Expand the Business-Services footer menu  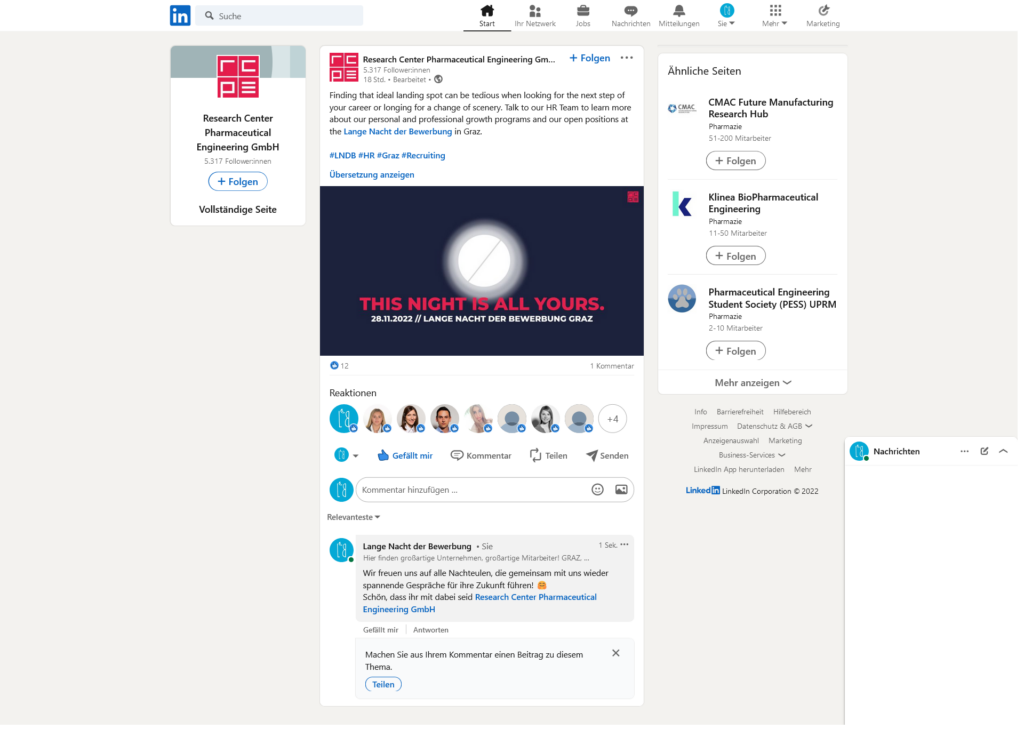coord(752,455)
